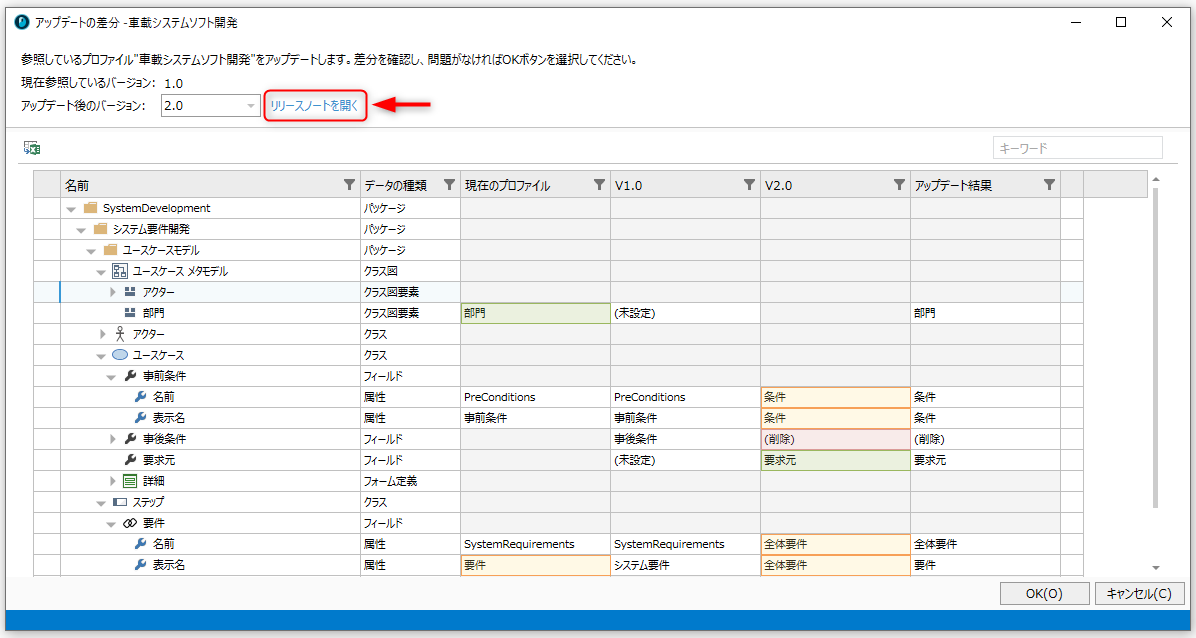Image resolution: width=1196 pixels, height=638 pixels.
Task: Collapse the ユースケース メタモデル class diagram
Action: click(101, 272)
